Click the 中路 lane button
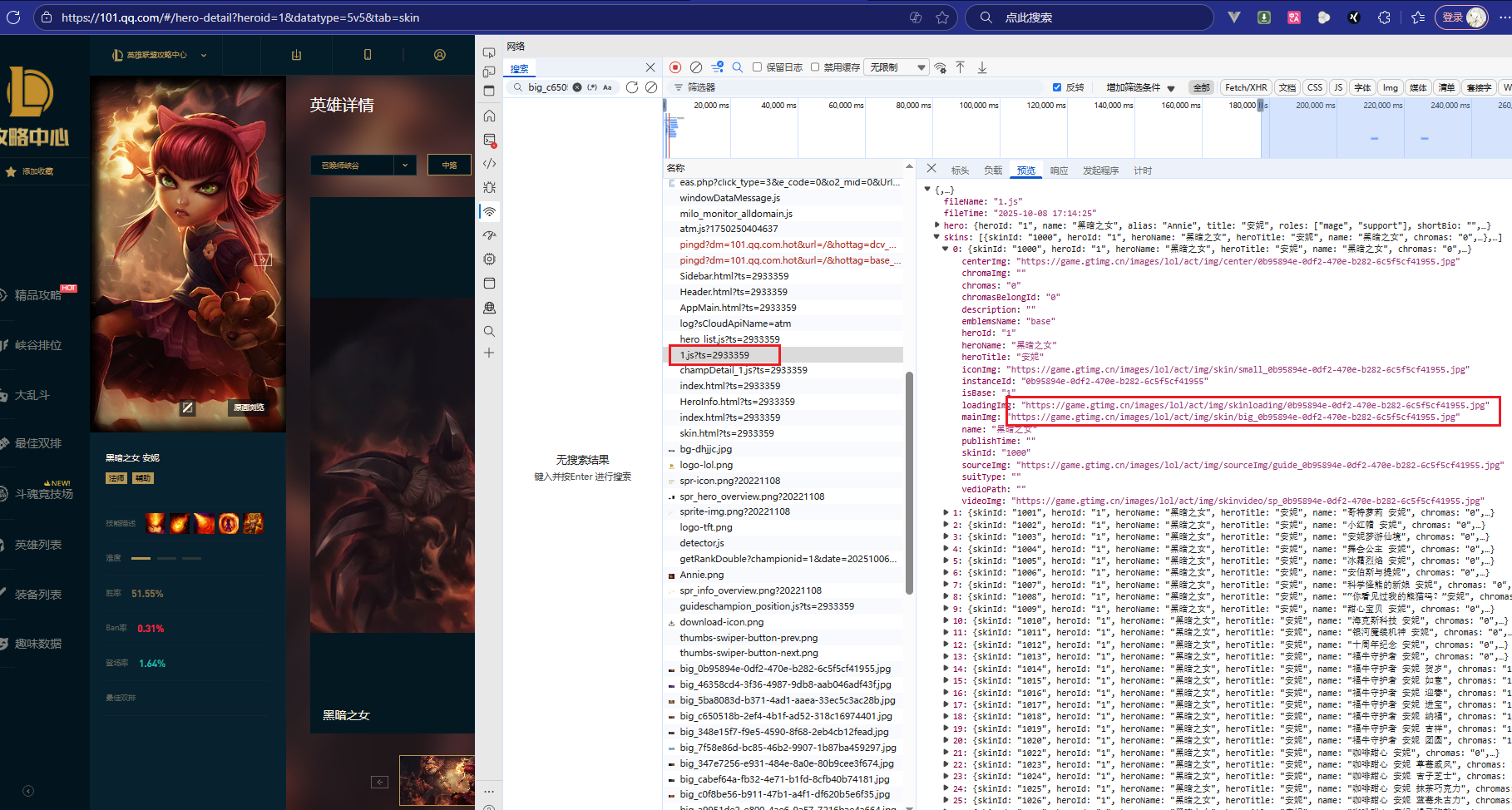The height and width of the screenshot is (810, 1512). click(x=449, y=165)
